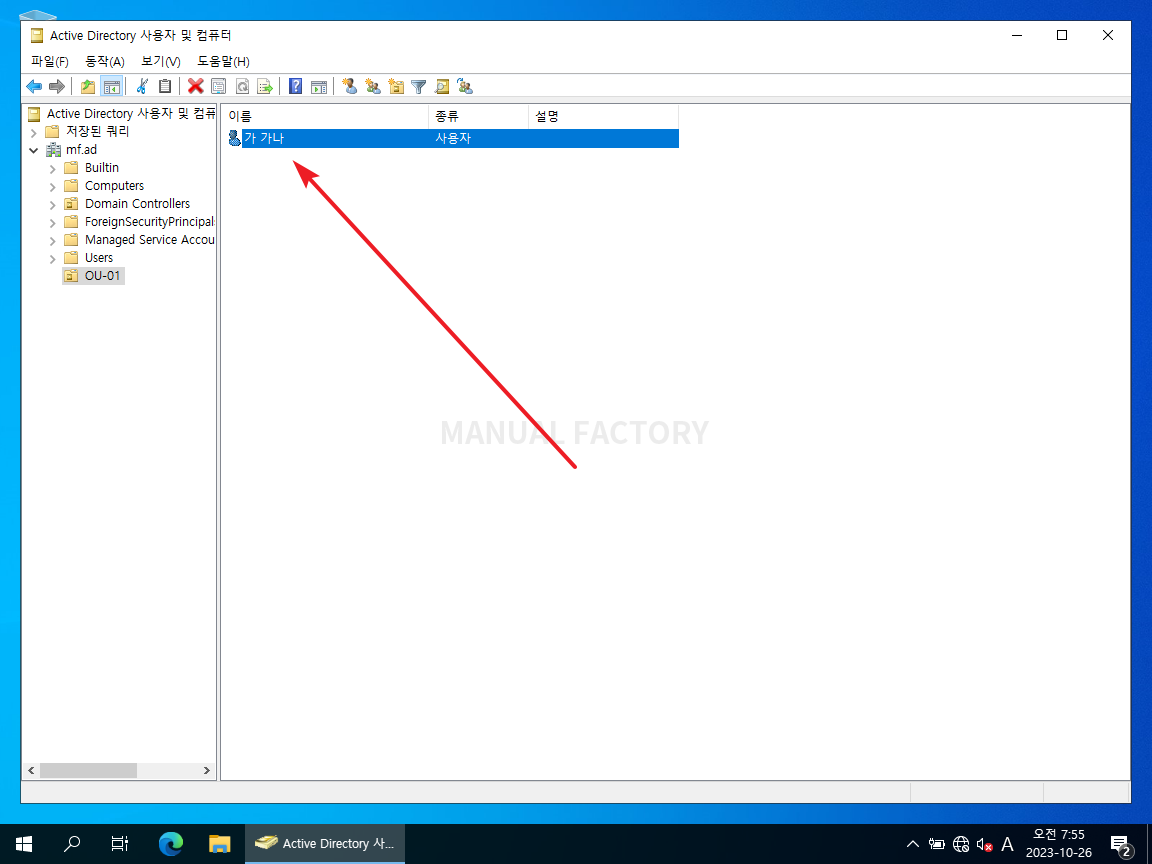Screen dimensions: 1152x864
Task: Open Task View from the taskbar
Action: [x=120, y=844]
